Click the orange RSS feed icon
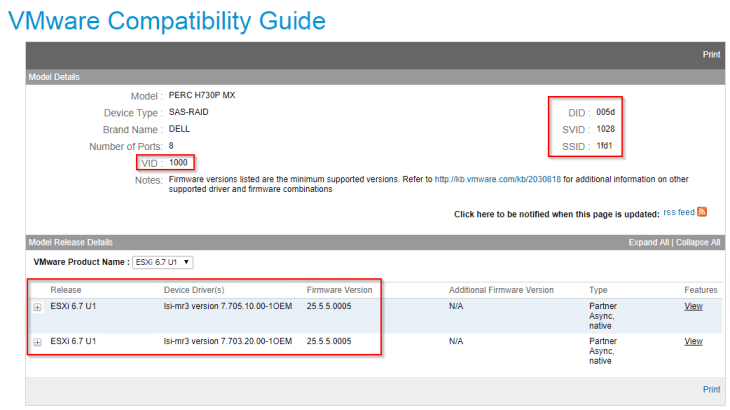 click(702, 212)
